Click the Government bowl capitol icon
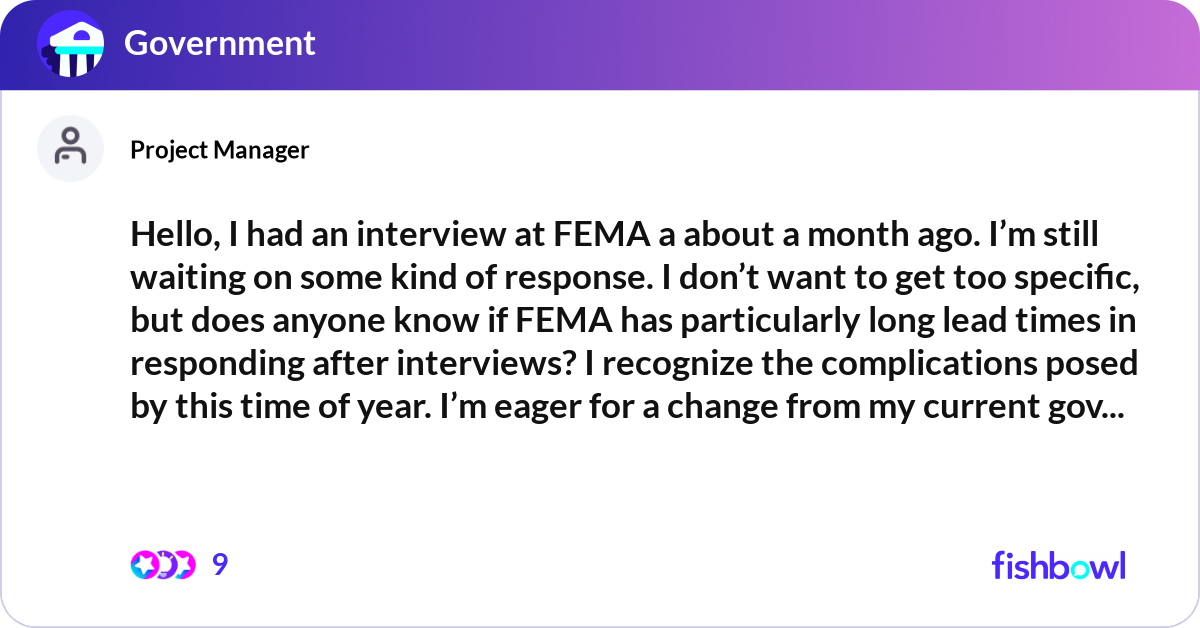 point(70,44)
